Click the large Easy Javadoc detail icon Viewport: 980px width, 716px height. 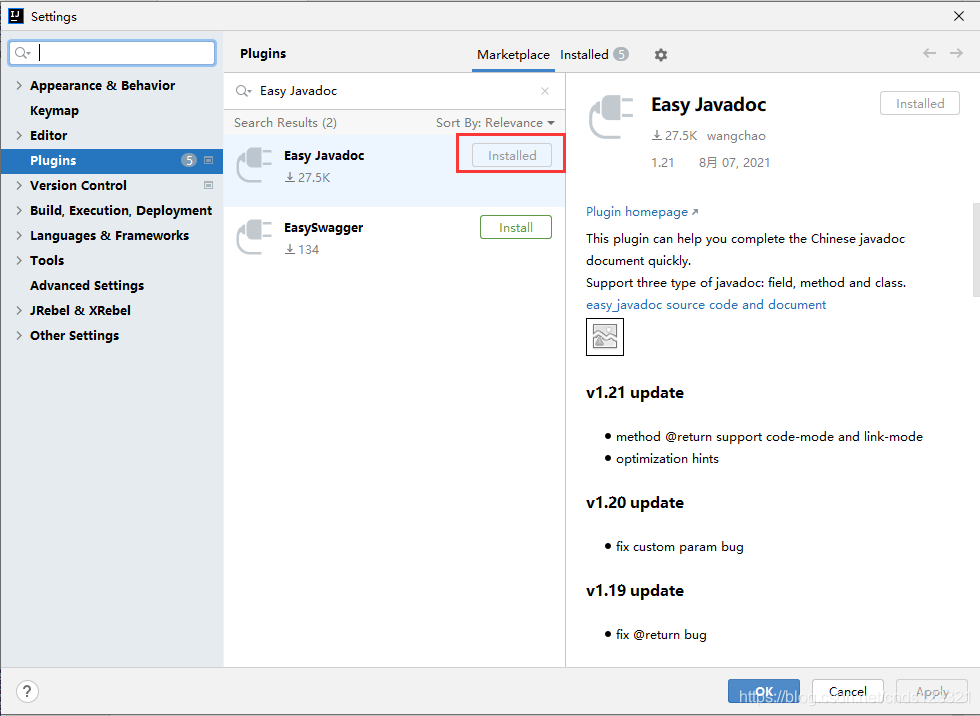[x=611, y=117]
